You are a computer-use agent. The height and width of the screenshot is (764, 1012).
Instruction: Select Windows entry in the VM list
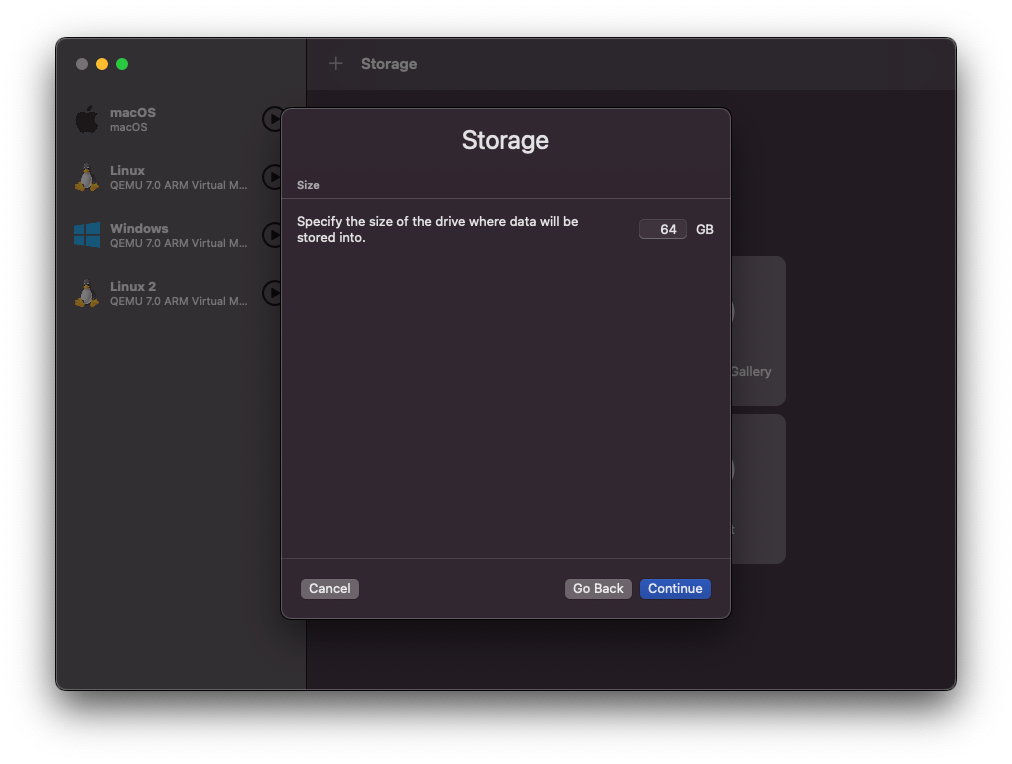(x=174, y=236)
